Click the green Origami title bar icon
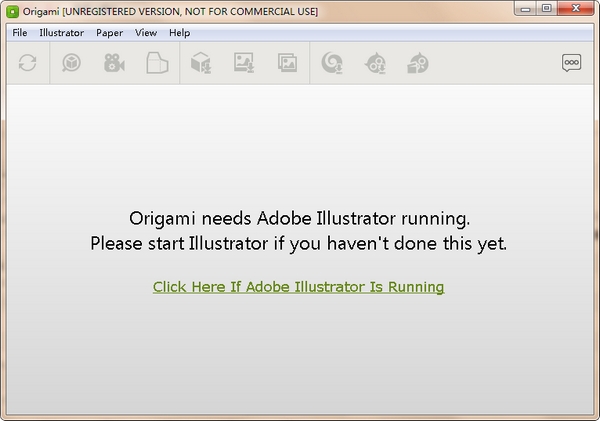The image size is (600, 421). [13, 12]
